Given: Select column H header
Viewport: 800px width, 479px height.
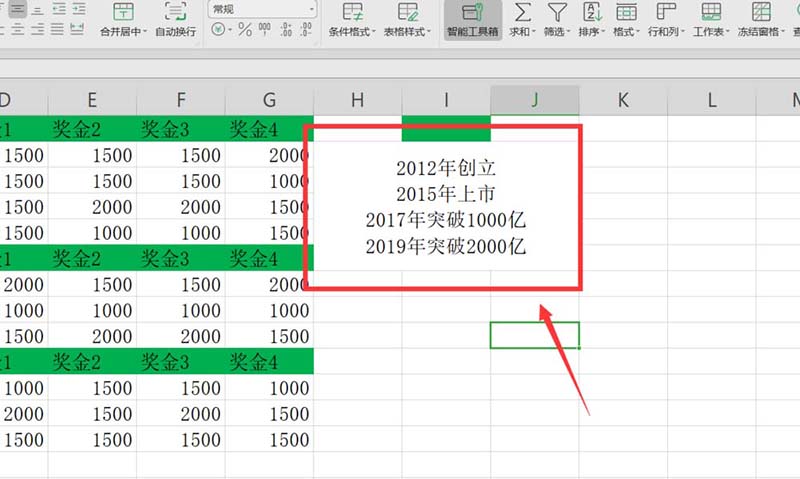Looking at the screenshot, I should (357, 100).
